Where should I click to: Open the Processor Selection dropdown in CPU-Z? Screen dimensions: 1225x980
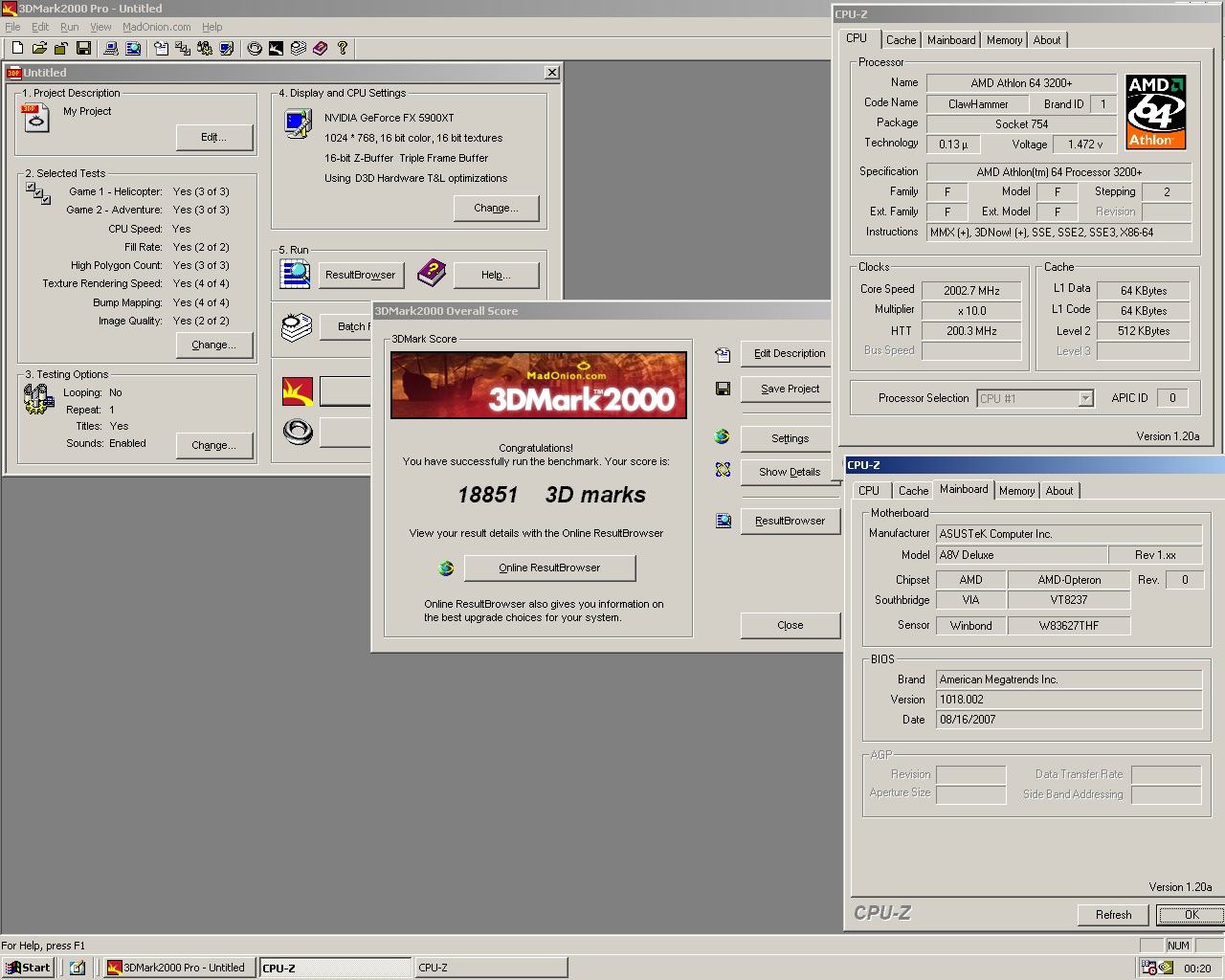[x=1085, y=398]
